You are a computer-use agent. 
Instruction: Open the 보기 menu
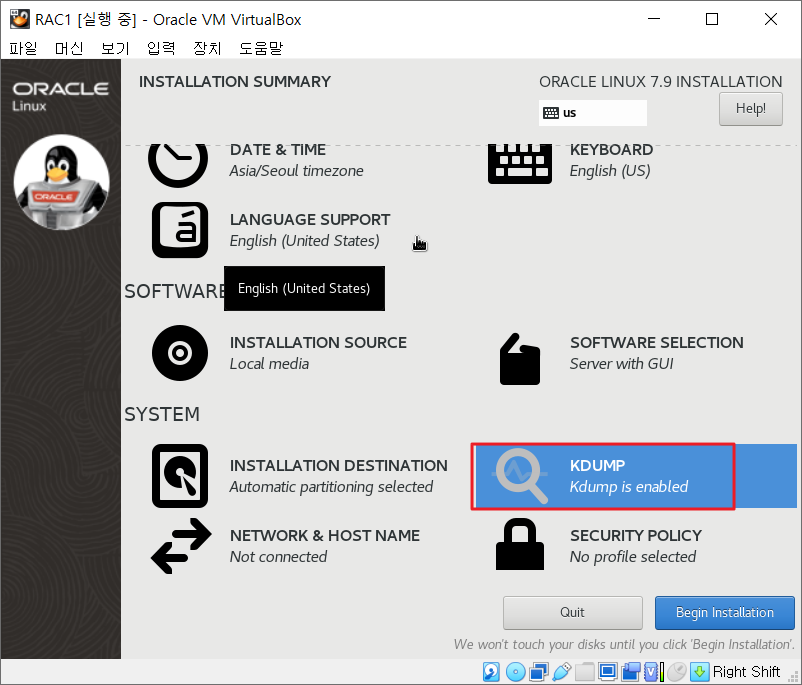pyautogui.click(x=115, y=48)
